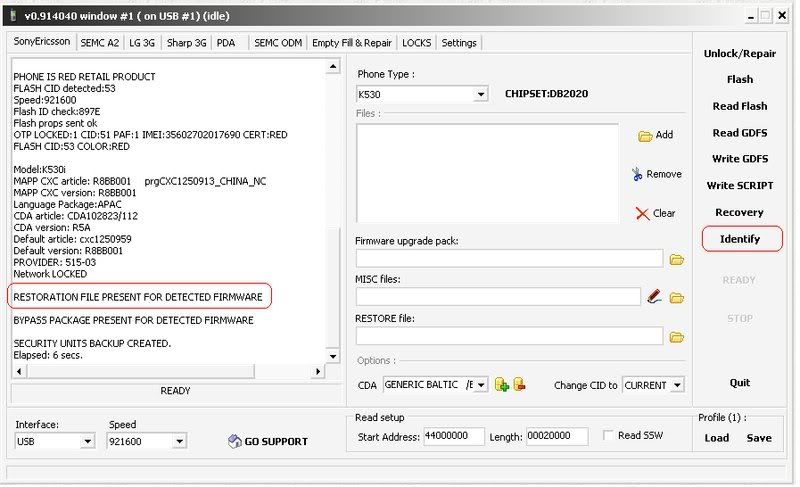Viewport: 800px width, 487px height.
Task: Click the MISC files edit pencil icon
Action: click(x=654, y=297)
